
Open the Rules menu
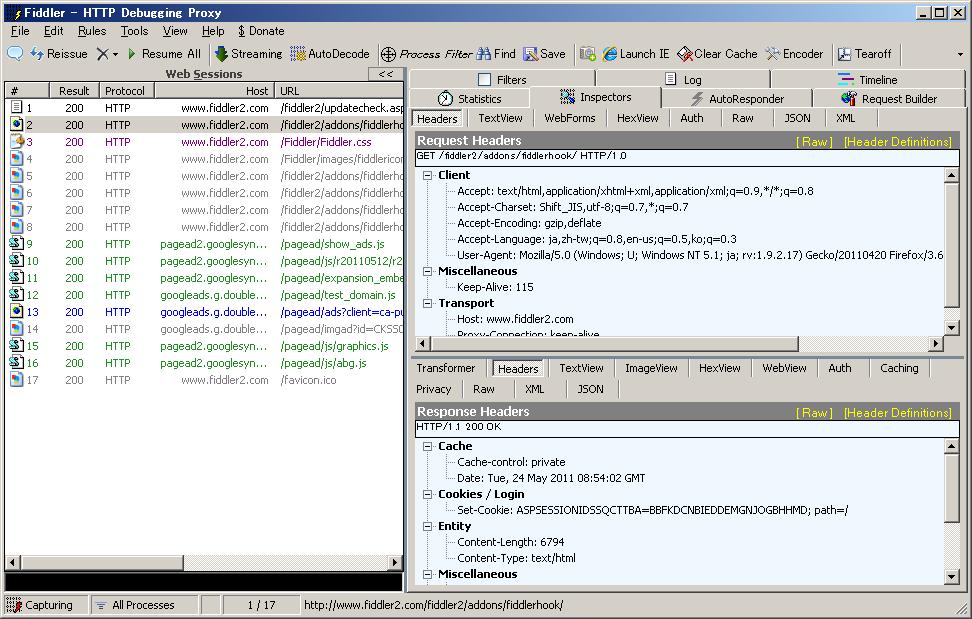tap(92, 31)
